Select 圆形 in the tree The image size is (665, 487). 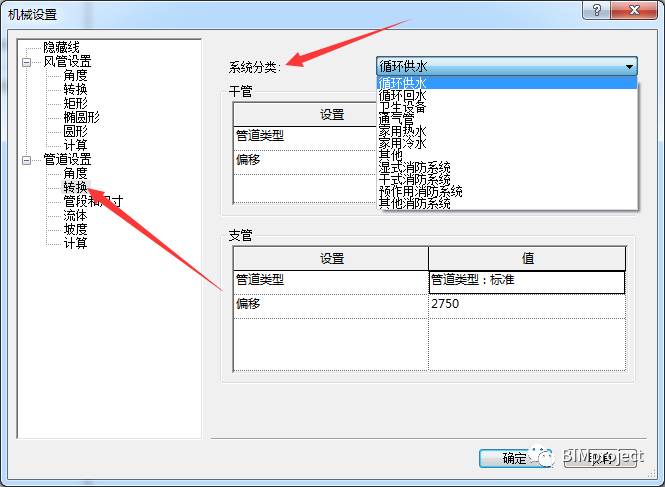pos(75,131)
